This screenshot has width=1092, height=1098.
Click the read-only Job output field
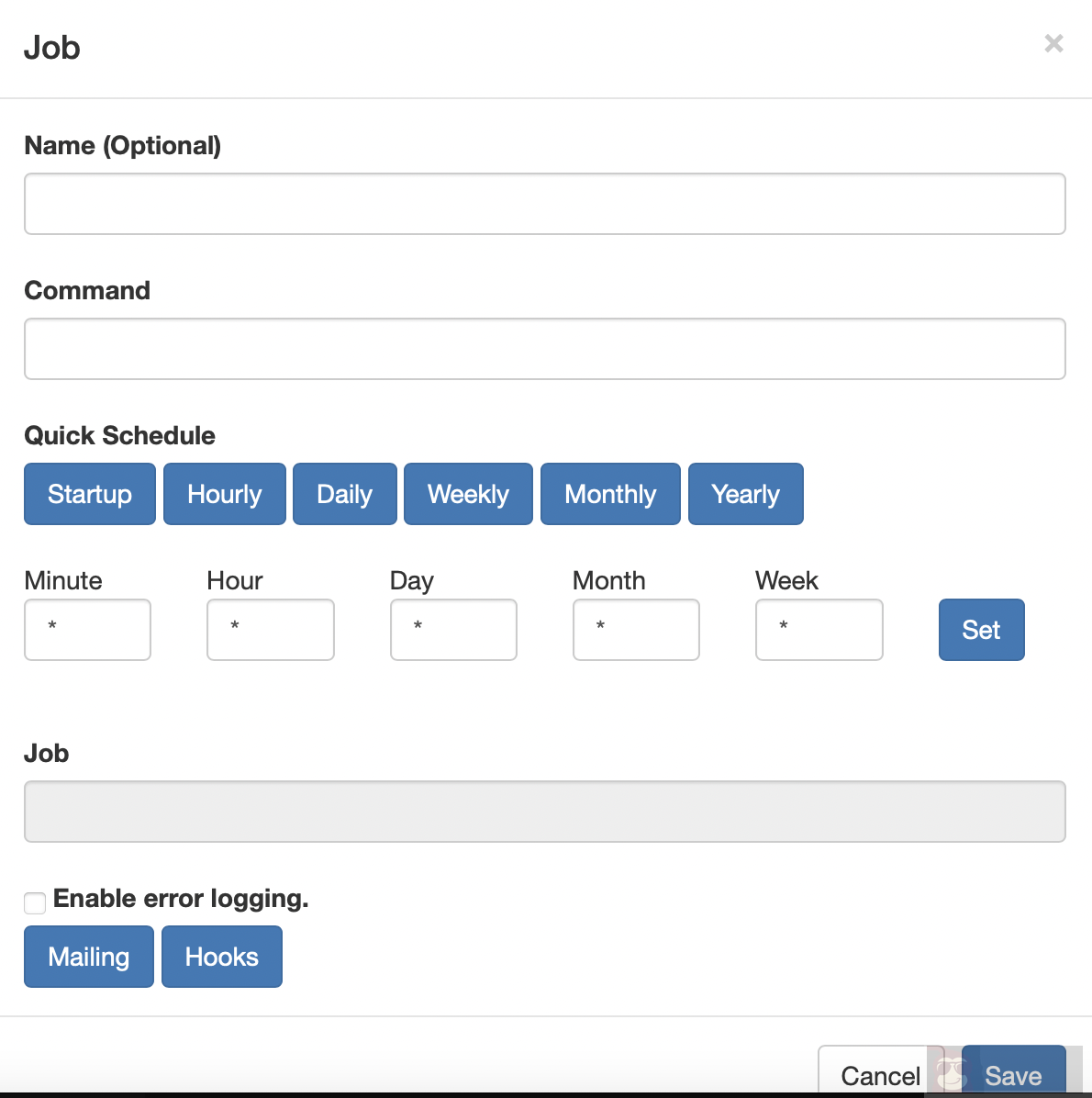coord(544,812)
